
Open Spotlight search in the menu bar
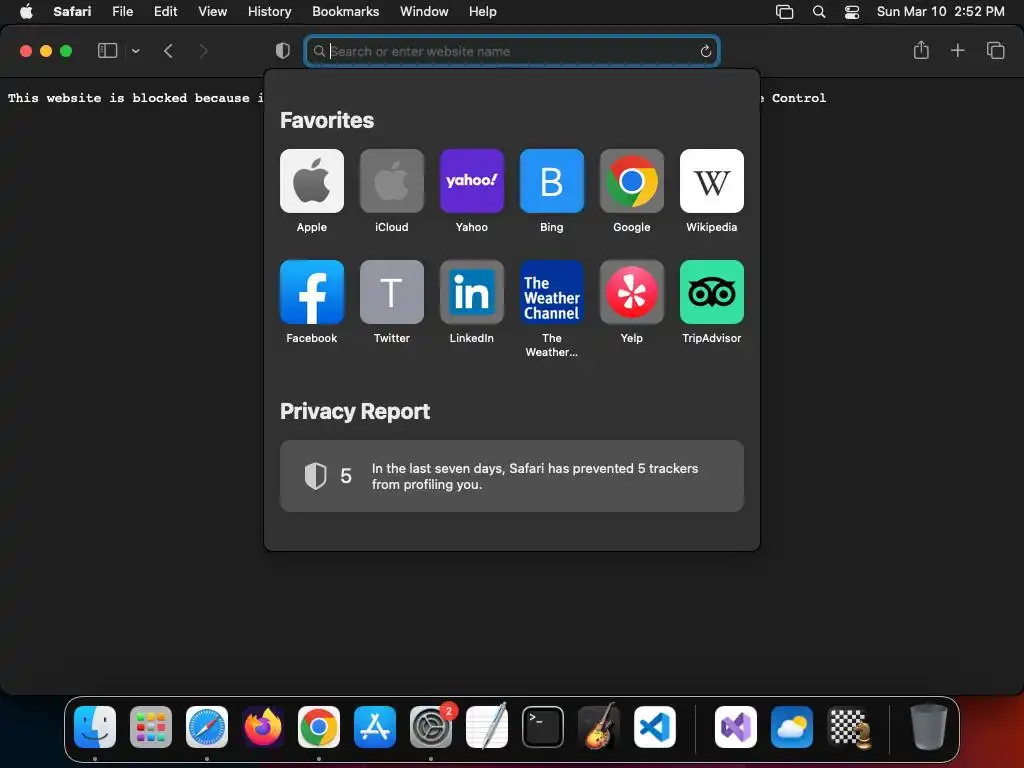tap(819, 12)
